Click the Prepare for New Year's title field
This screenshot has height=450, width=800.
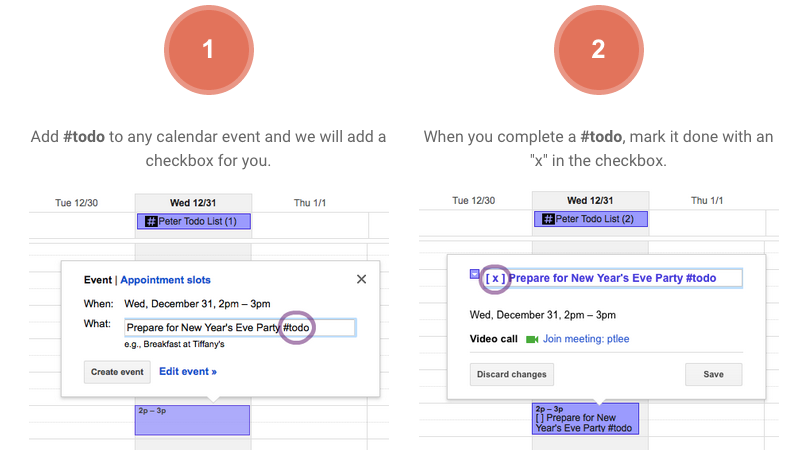pos(612,278)
